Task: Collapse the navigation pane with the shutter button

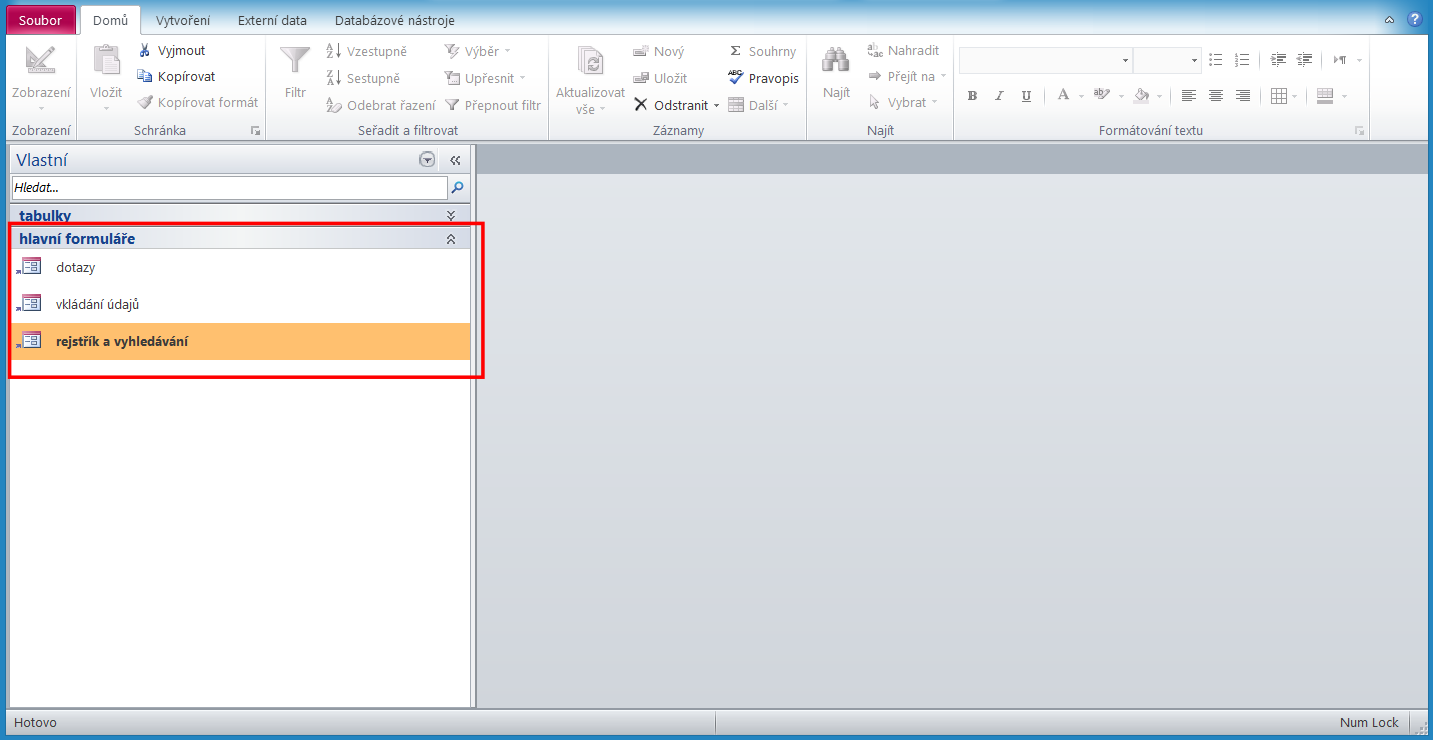Action: click(455, 160)
